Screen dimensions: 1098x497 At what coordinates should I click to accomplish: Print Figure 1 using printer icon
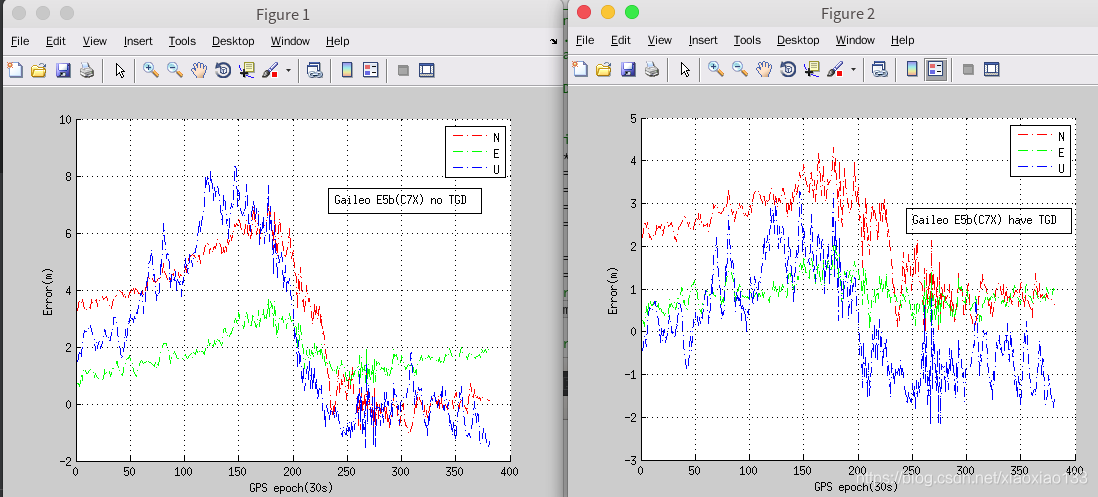[x=86, y=69]
